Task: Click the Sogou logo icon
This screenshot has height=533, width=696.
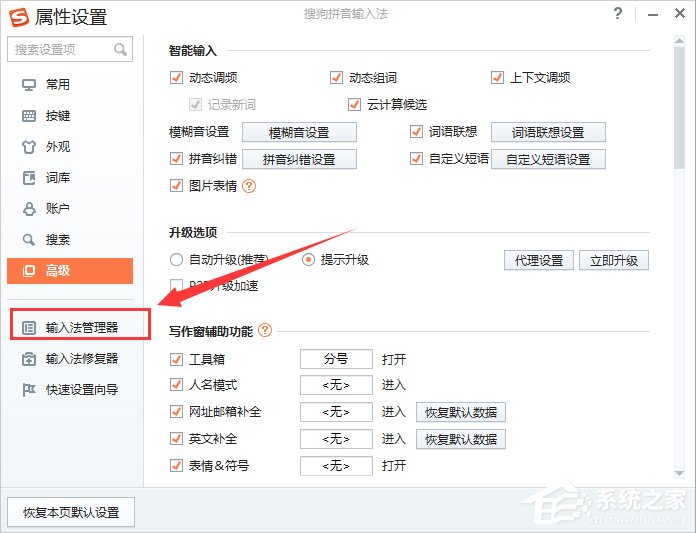Action: pyautogui.click(x=19, y=17)
